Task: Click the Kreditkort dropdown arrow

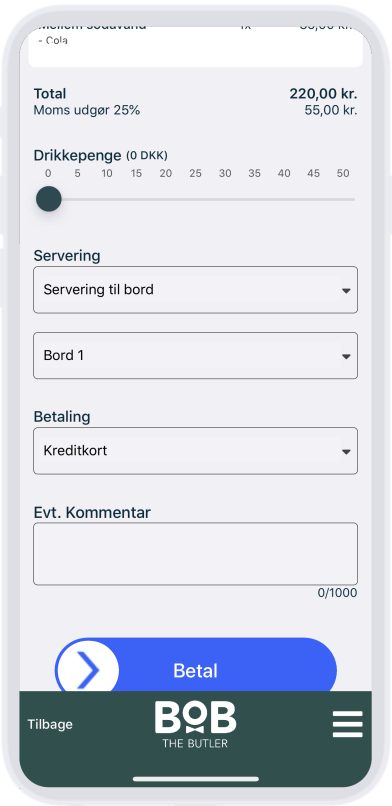Action: coord(346,451)
